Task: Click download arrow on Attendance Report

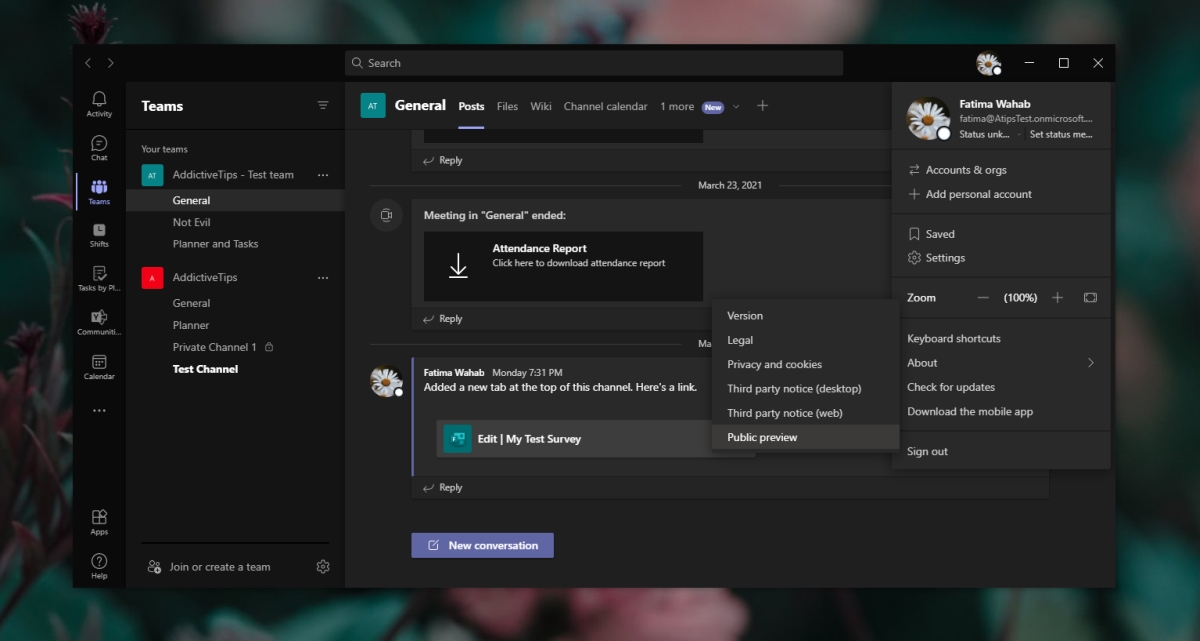Action: click(458, 265)
